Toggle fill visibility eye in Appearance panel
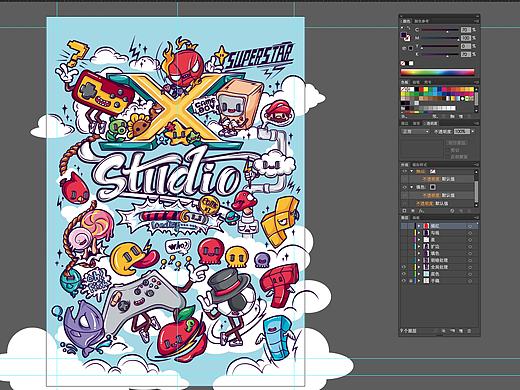This screenshot has height=390, width=520. point(404,187)
